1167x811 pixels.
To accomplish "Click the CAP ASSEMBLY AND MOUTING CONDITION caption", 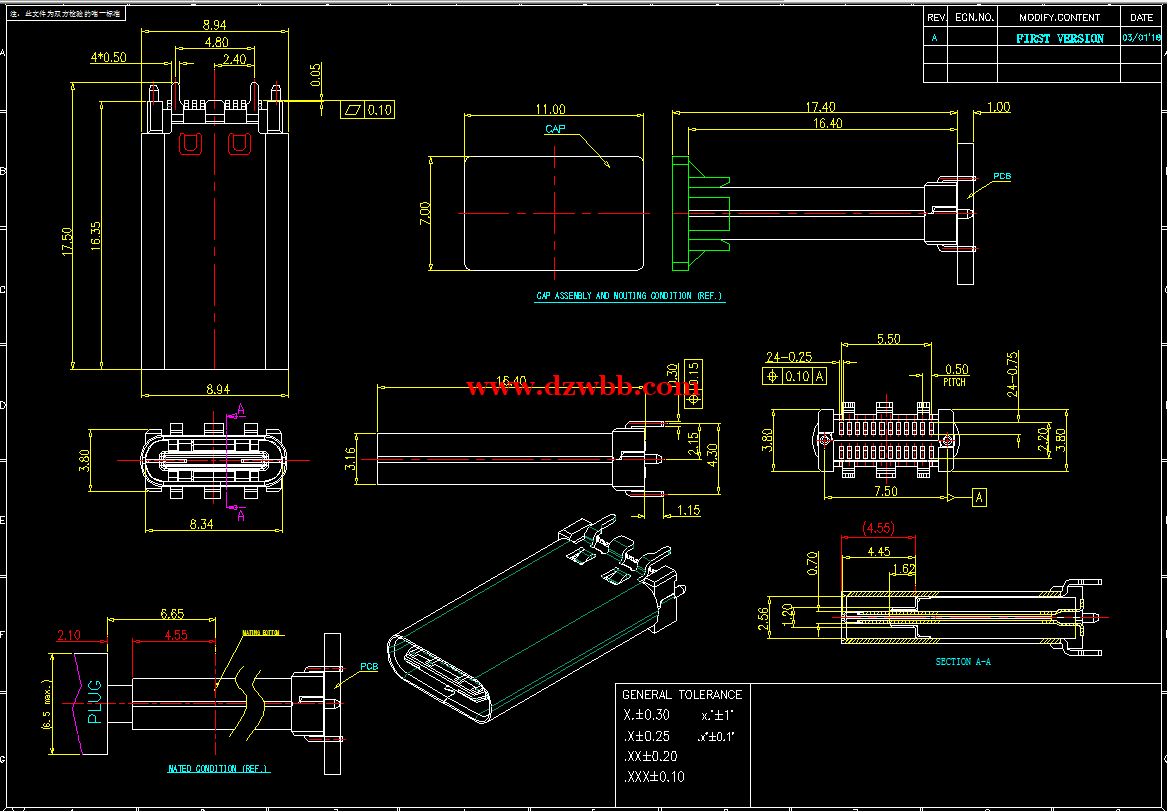I will coord(629,296).
